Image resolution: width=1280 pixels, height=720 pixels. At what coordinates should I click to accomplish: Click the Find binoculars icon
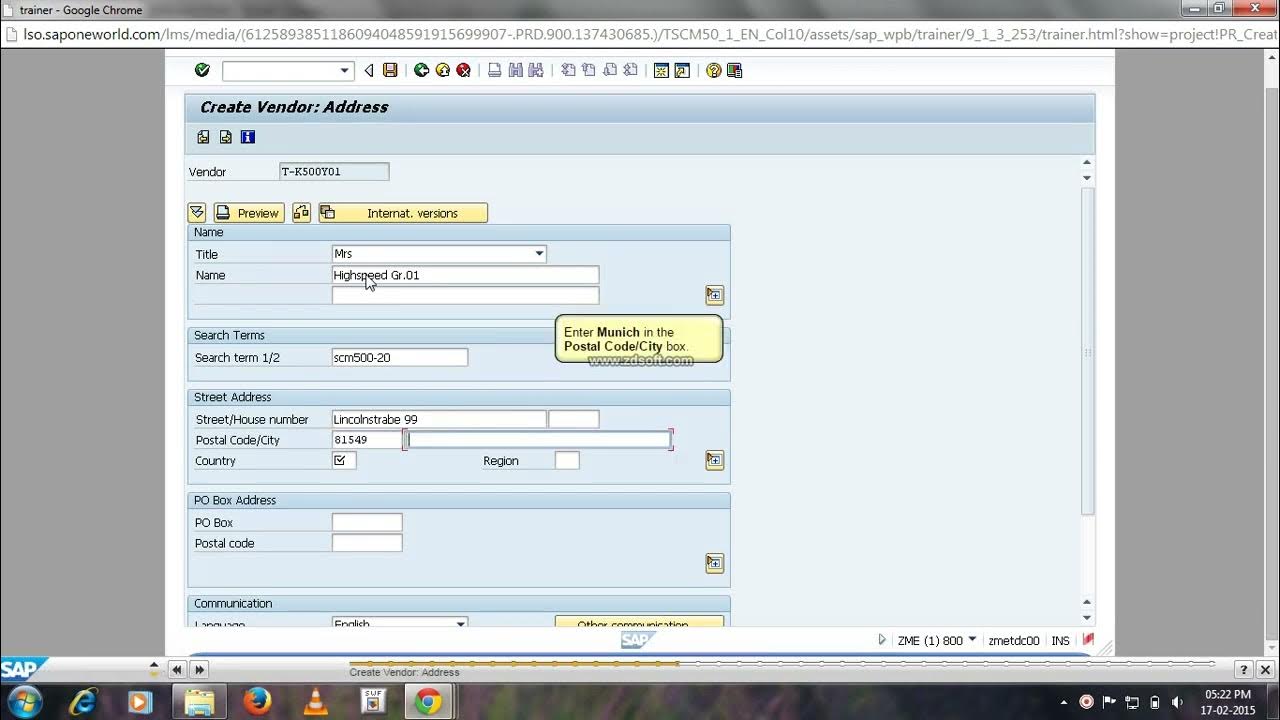(515, 70)
